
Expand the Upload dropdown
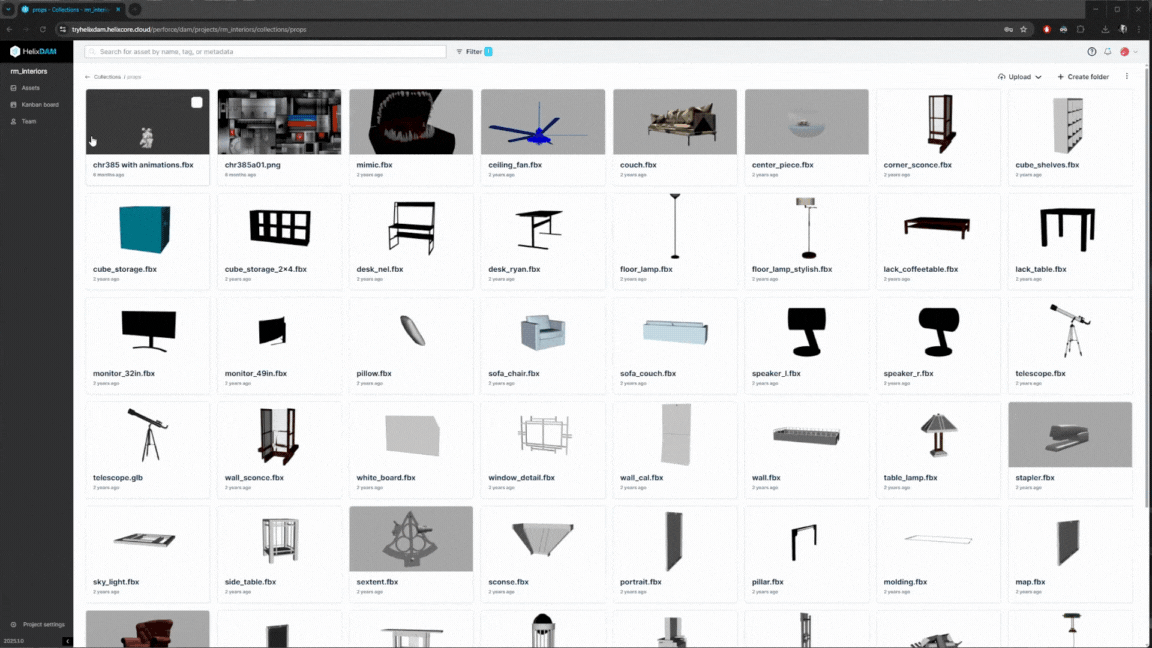tap(1019, 77)
